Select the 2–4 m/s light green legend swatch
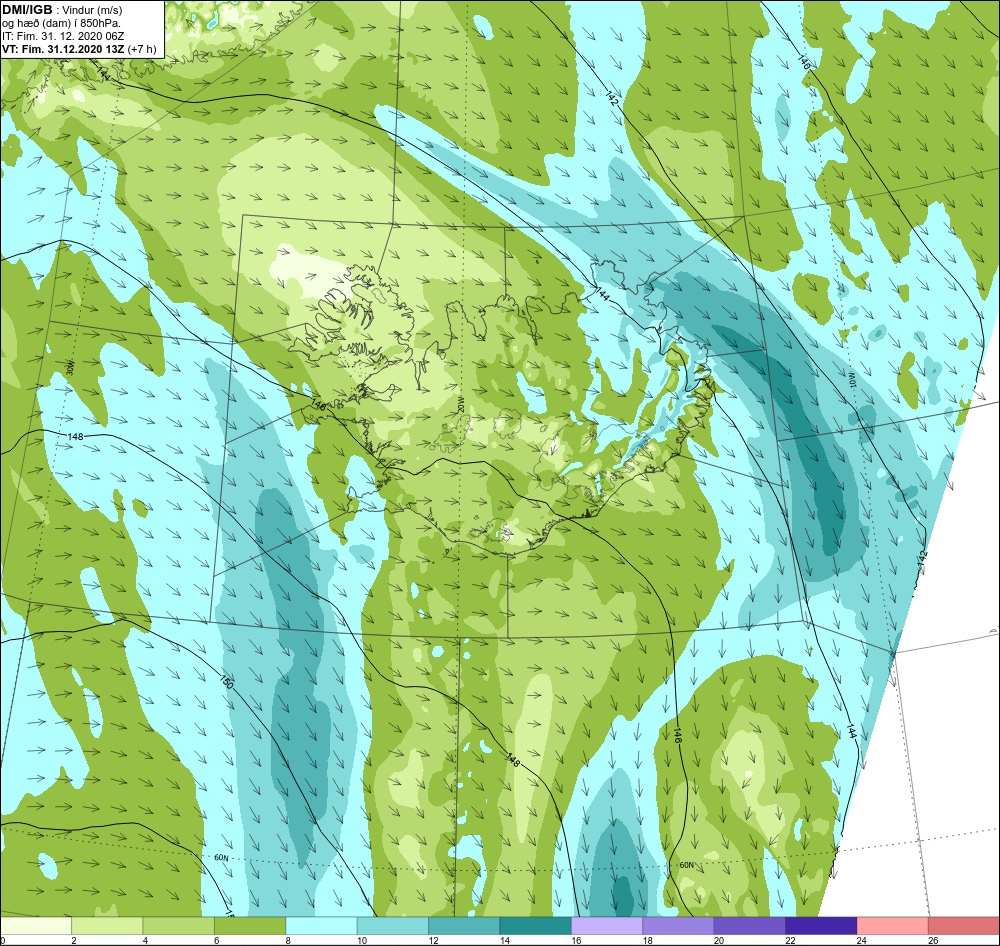This screenshot has width=1000, height=946. click(107, 926)
